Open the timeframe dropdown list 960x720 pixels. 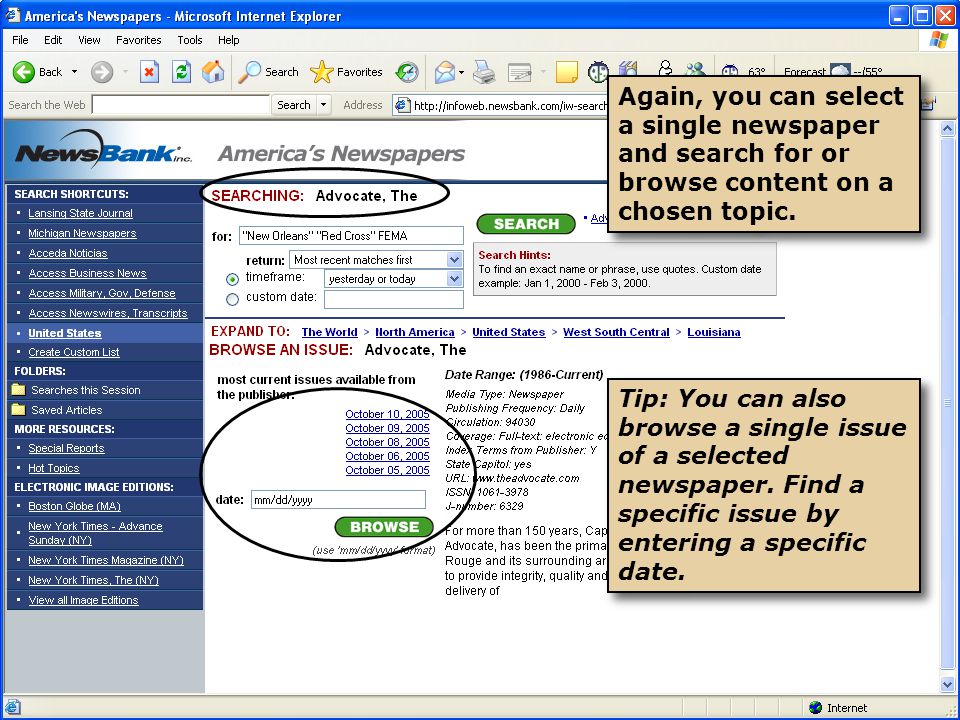click(454, 279)
